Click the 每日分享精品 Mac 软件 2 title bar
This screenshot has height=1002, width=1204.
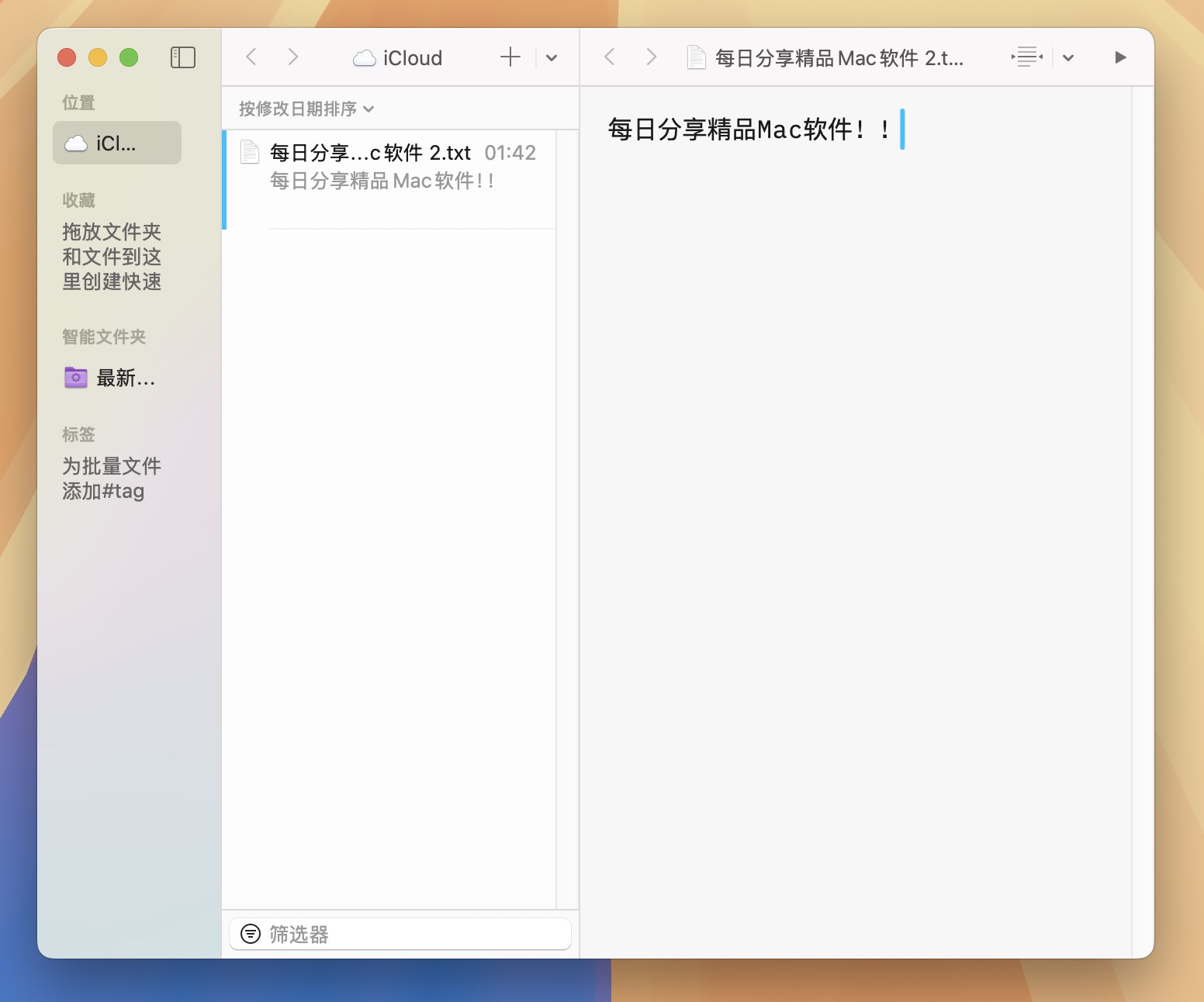(837, 57)
